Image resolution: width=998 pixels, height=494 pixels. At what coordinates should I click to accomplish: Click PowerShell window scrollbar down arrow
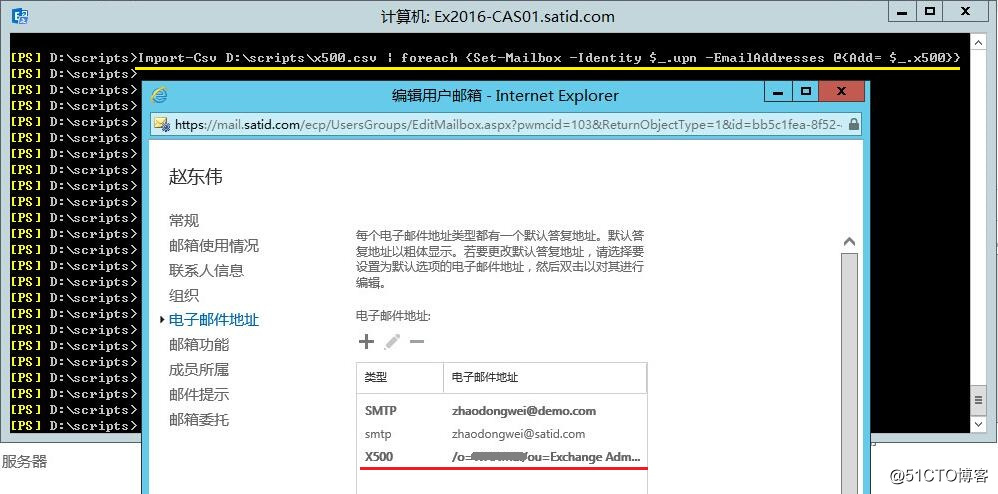pos(979,423)
